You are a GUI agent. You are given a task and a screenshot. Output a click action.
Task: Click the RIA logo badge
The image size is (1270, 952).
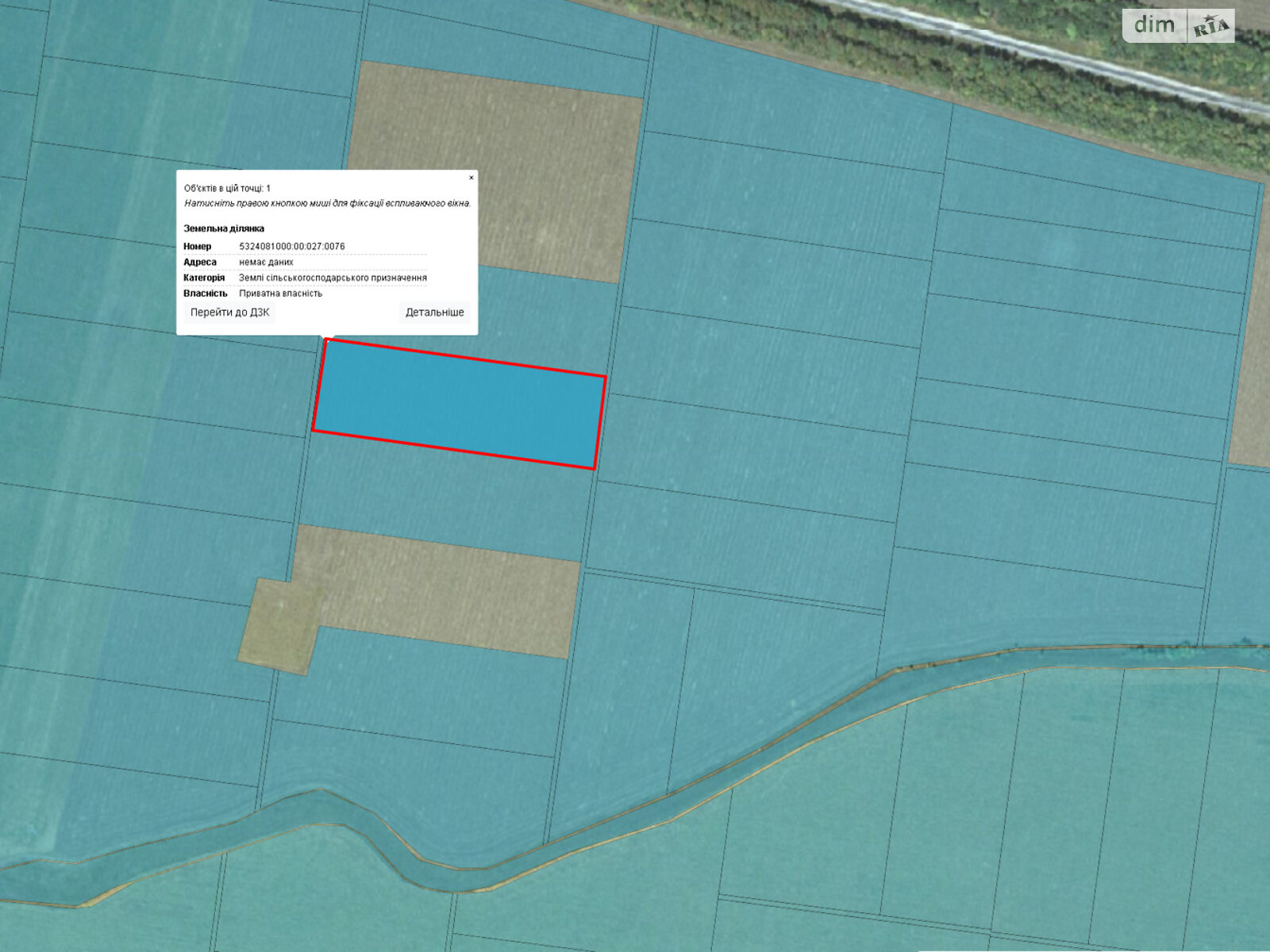tap(1210, 27)
